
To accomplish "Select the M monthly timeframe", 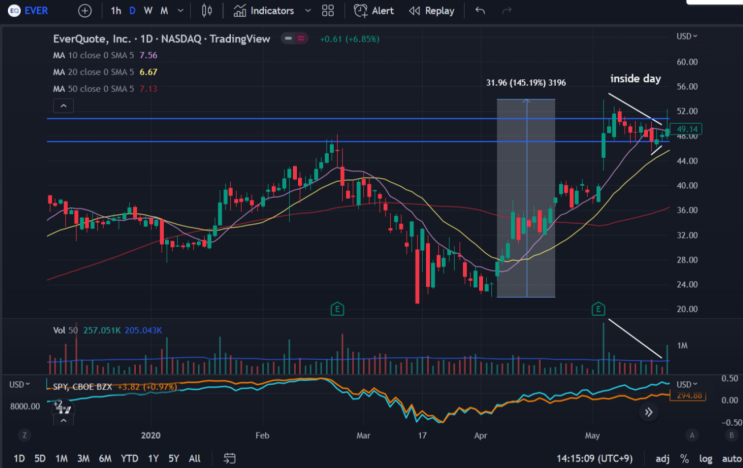I will pyautogui.click(x=164, y=10).
